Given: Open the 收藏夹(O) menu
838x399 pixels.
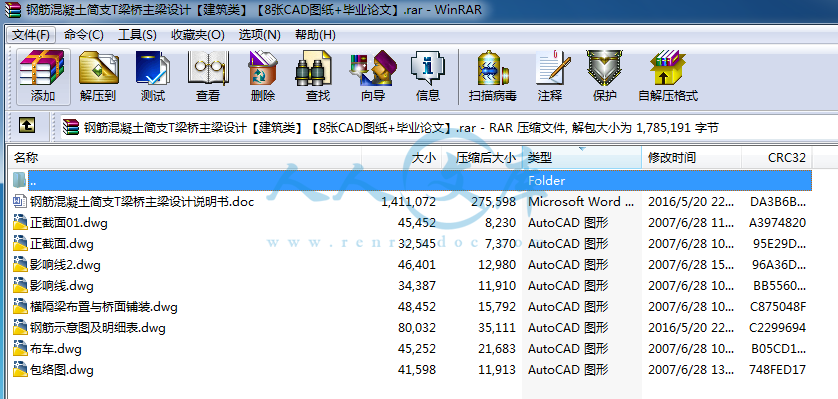Looking at the screenshot, I should click(198, 35).
